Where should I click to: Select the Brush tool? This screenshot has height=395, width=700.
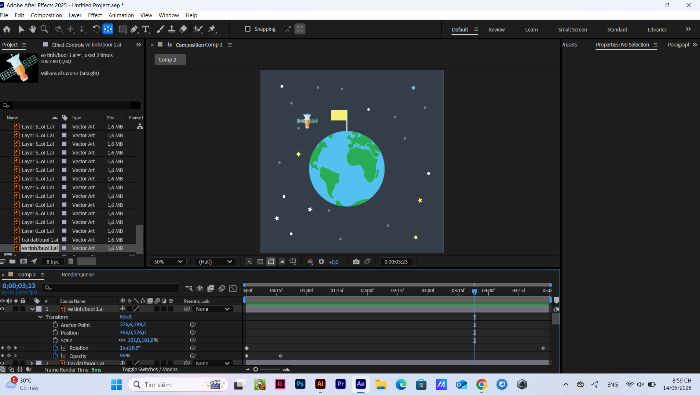(160, 29)
